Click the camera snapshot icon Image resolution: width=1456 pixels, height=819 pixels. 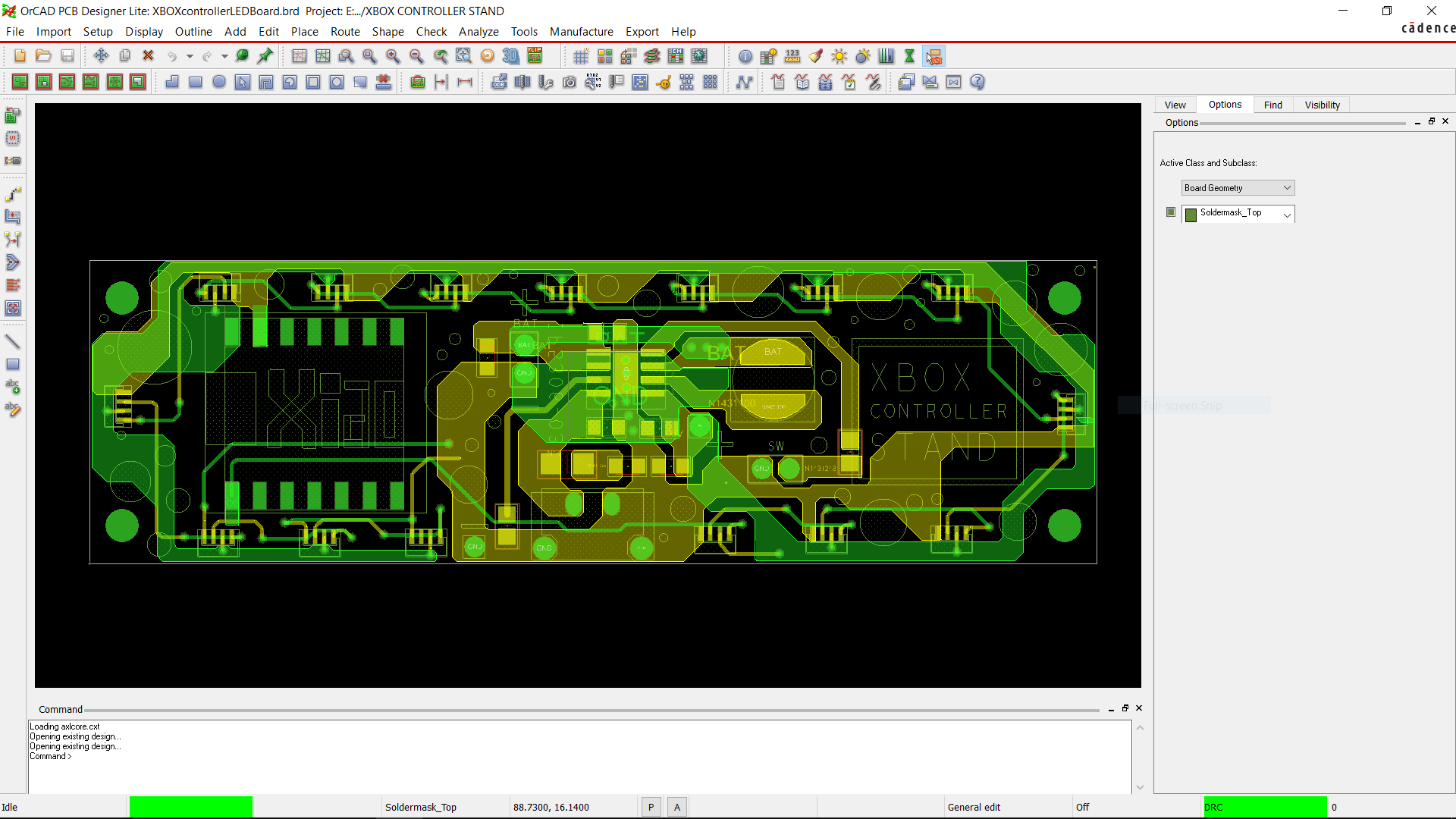coord(570,82)
